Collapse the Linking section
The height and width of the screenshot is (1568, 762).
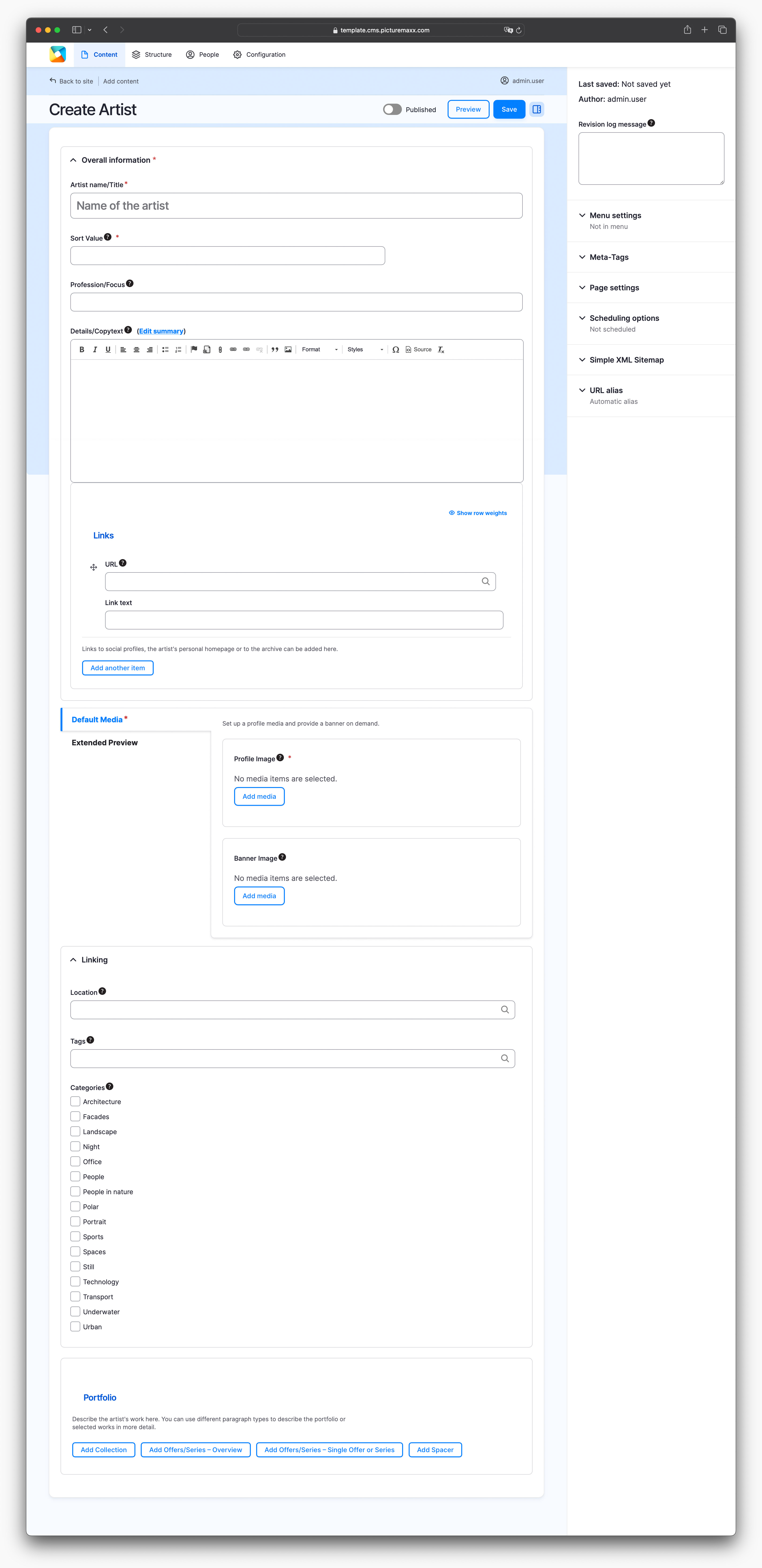click(x=89, y=960)
